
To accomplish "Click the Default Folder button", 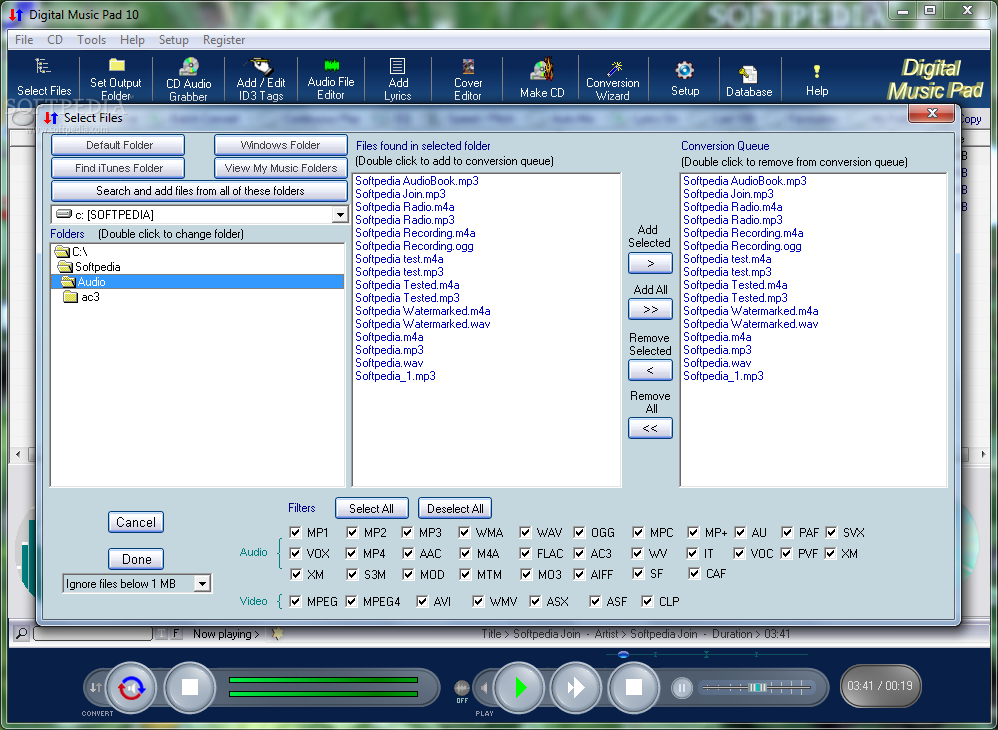I will [x=118, y=145].
